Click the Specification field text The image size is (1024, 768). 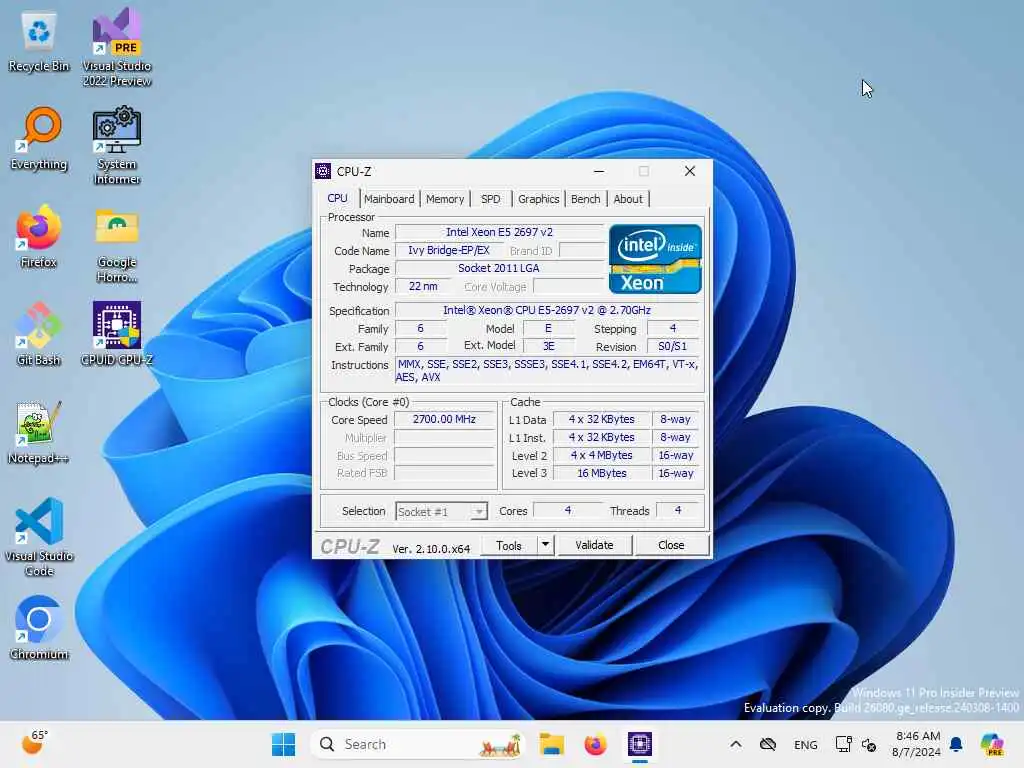pos(547,310)
